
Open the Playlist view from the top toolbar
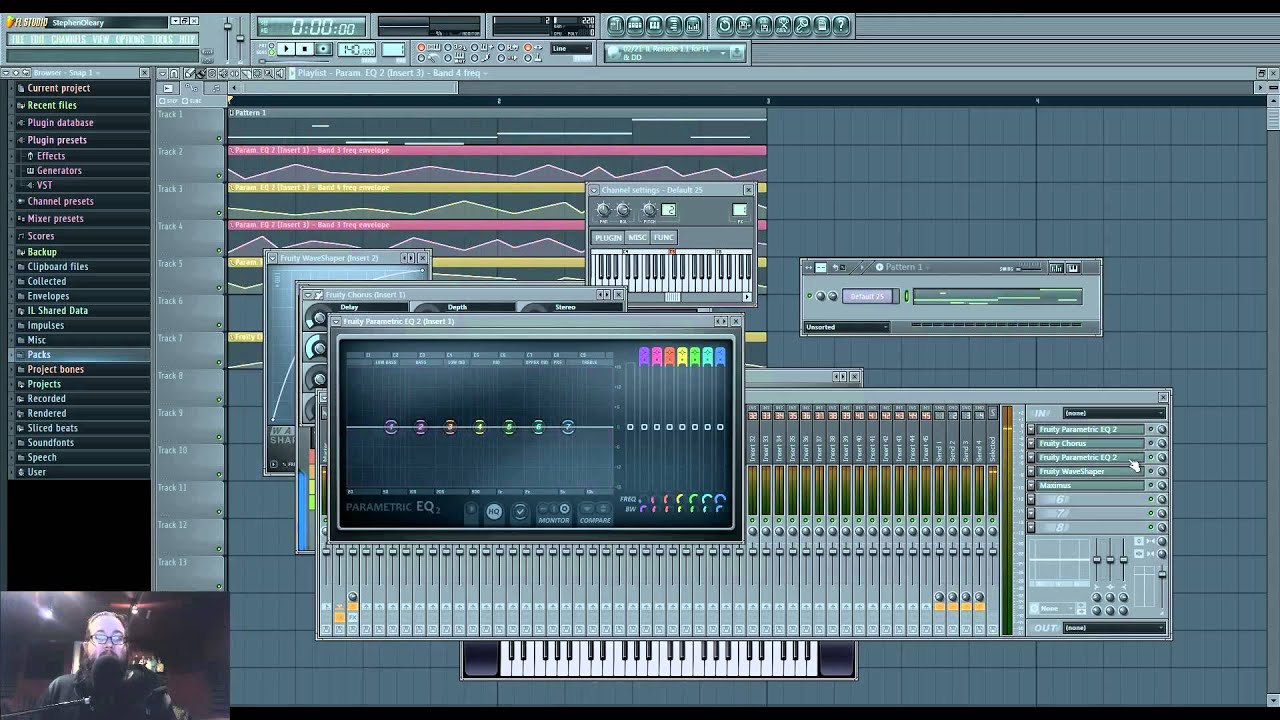(x=616, y=25)
